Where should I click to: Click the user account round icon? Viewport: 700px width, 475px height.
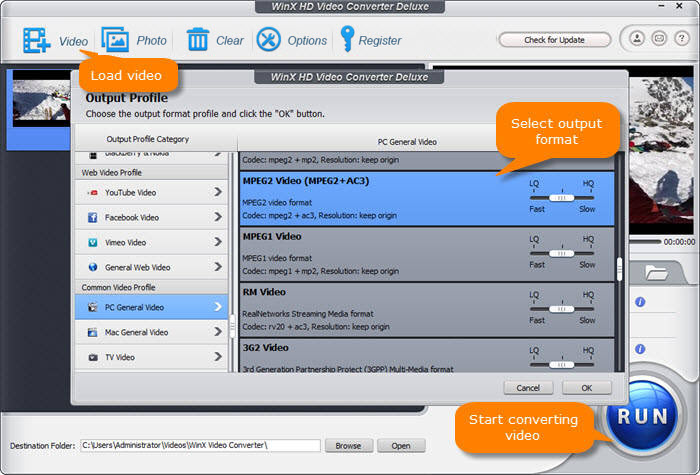click(x=637, y=38)
